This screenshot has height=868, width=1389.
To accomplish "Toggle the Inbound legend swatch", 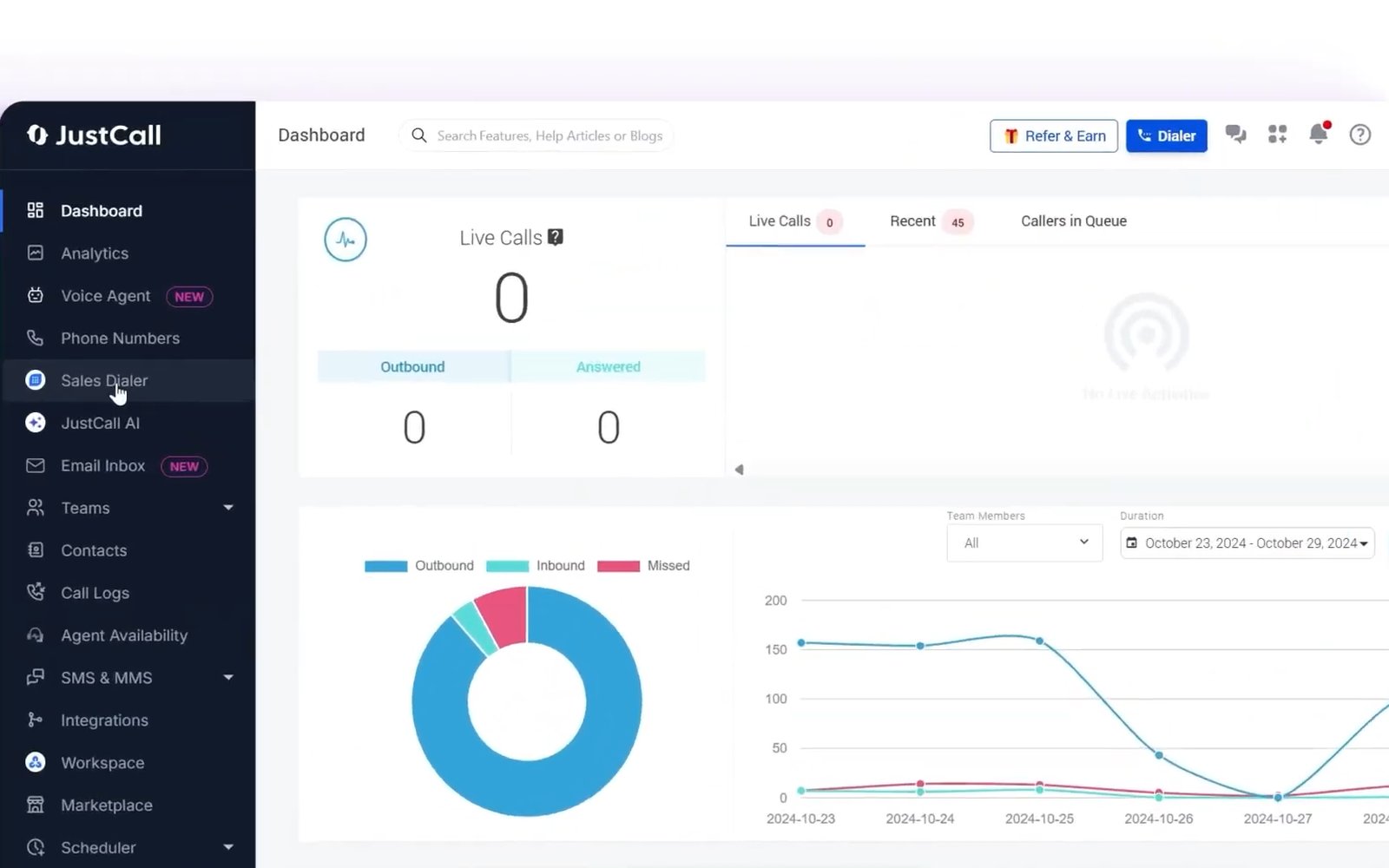I will tap(508, 566).
